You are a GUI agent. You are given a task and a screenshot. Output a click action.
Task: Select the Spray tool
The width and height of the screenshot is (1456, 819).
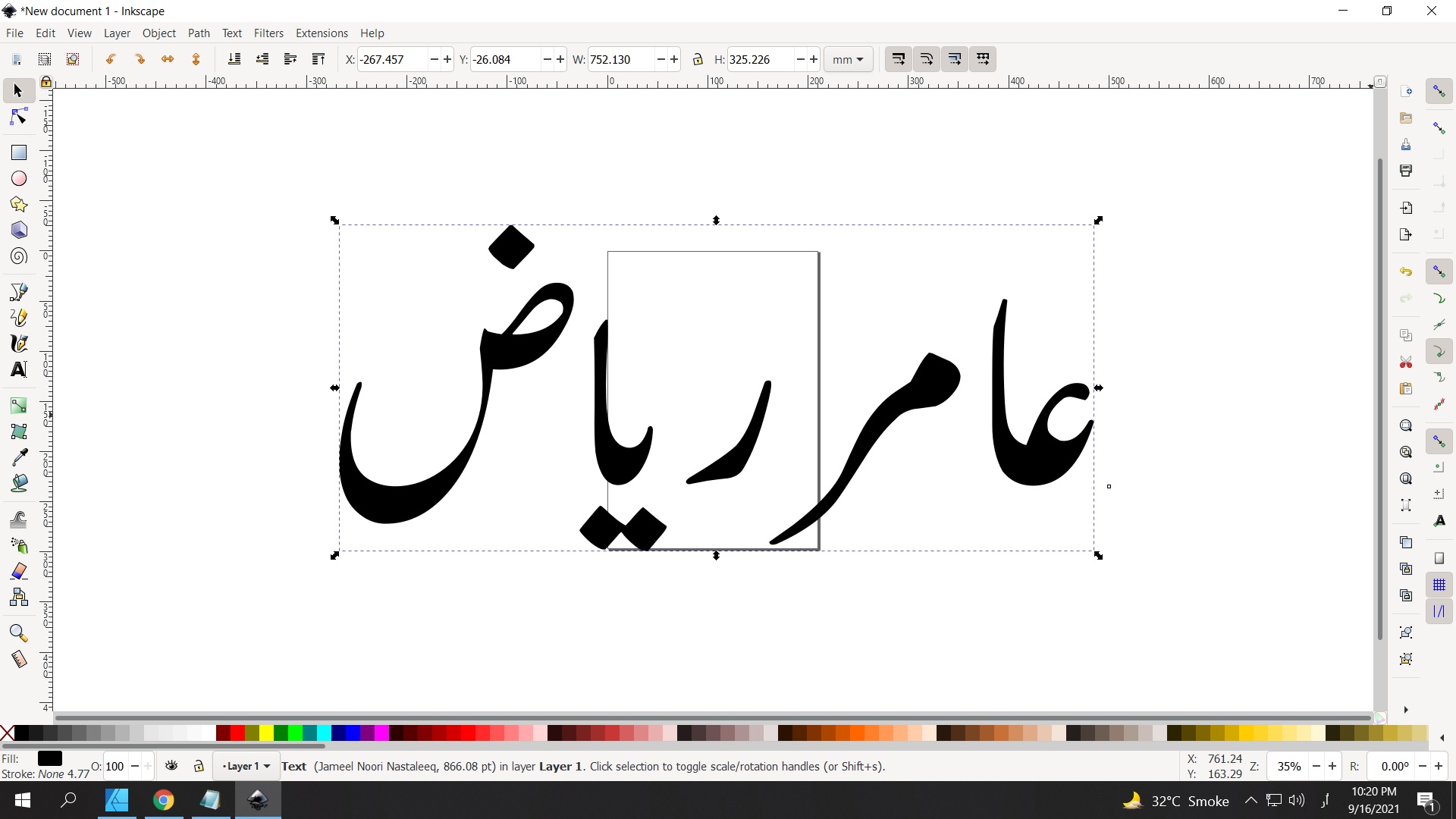[x=18, y=545]
